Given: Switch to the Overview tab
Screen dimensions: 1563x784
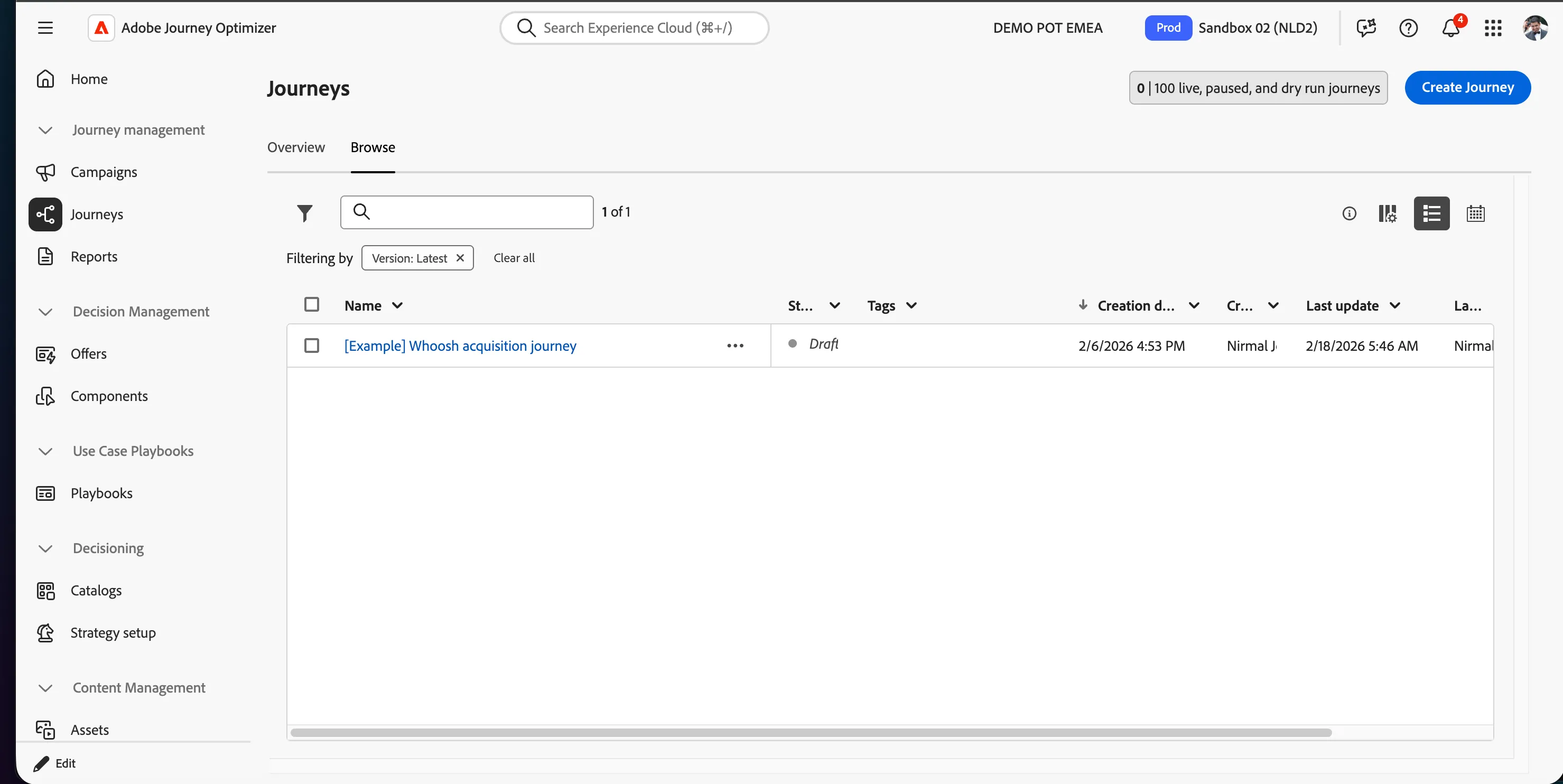Looking at the screenshot, I should coord(296,147).
